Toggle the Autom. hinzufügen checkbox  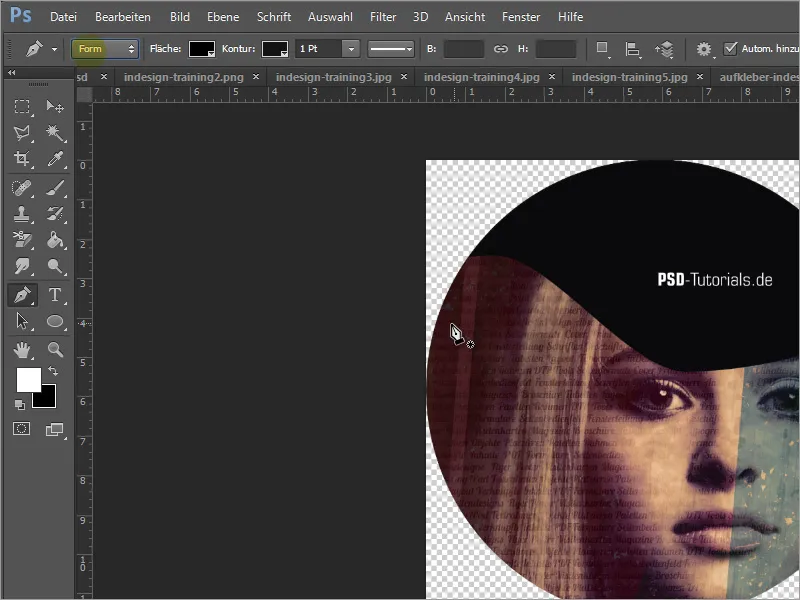pyautogui.click(x=730, y=48)
